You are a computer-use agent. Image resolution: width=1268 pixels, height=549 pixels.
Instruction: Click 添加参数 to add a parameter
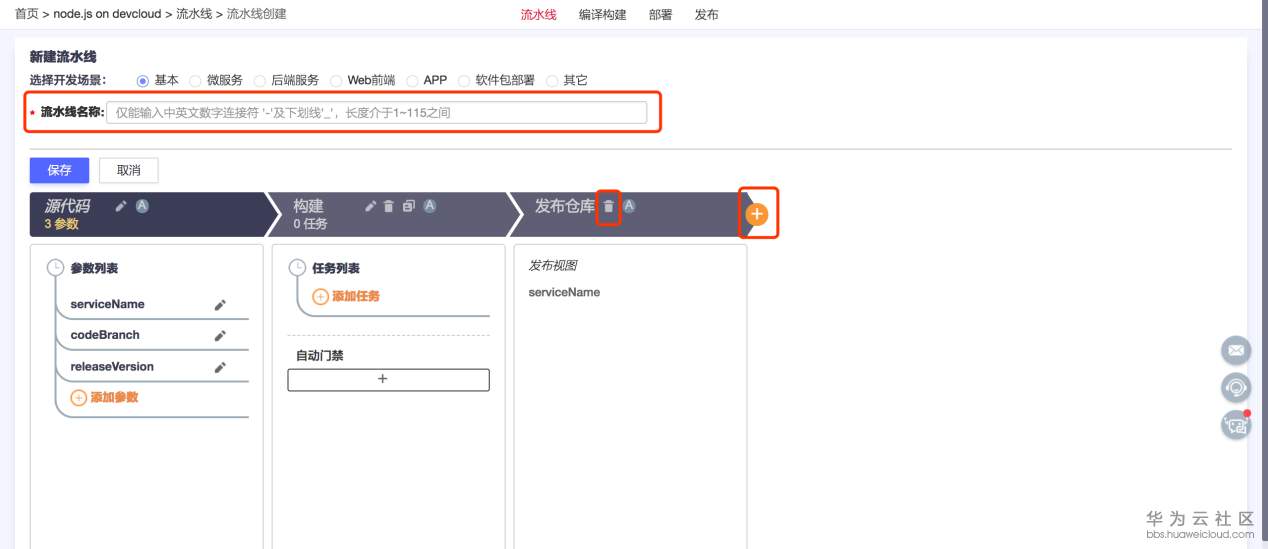click(x=104, y=397)
